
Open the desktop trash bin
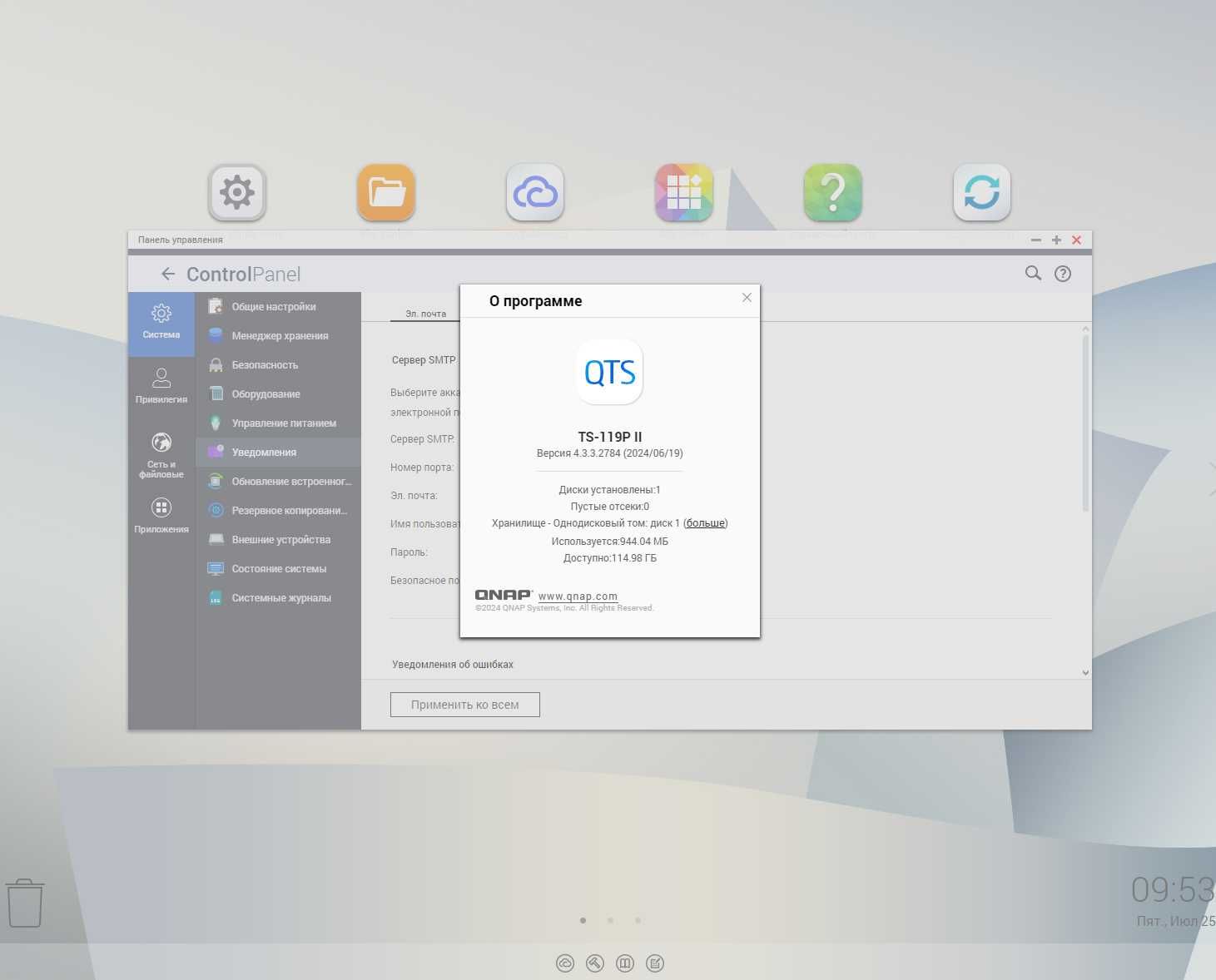click(x=25, y=903)
